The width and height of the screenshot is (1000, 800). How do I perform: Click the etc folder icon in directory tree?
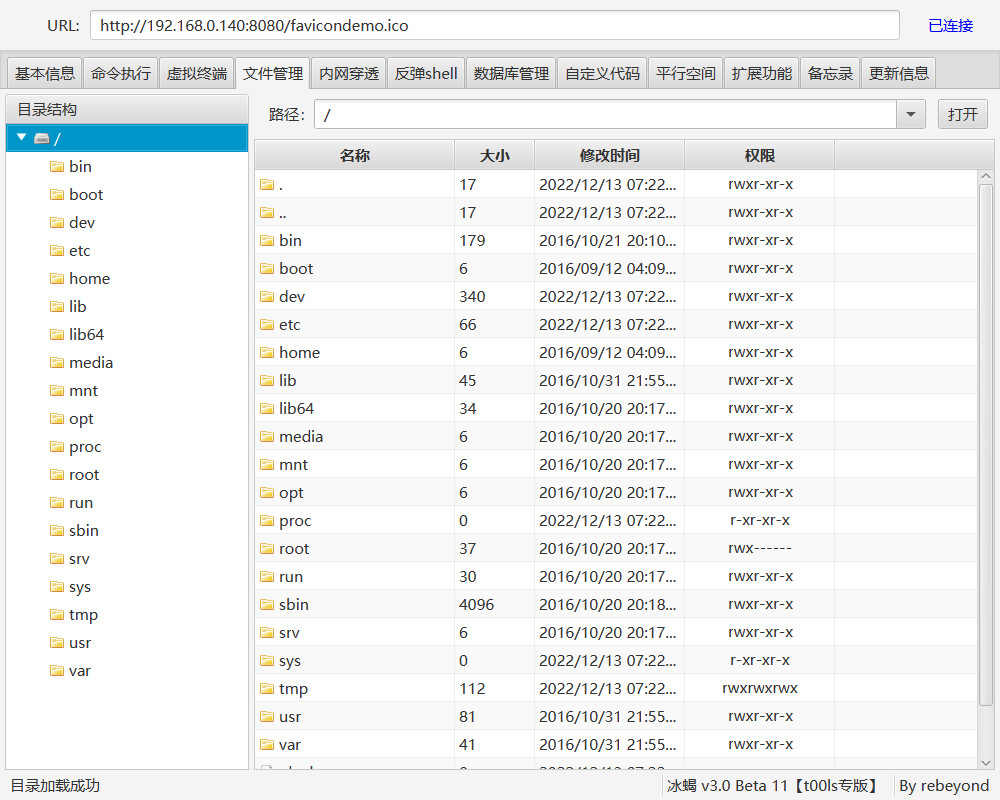(57, 251)
